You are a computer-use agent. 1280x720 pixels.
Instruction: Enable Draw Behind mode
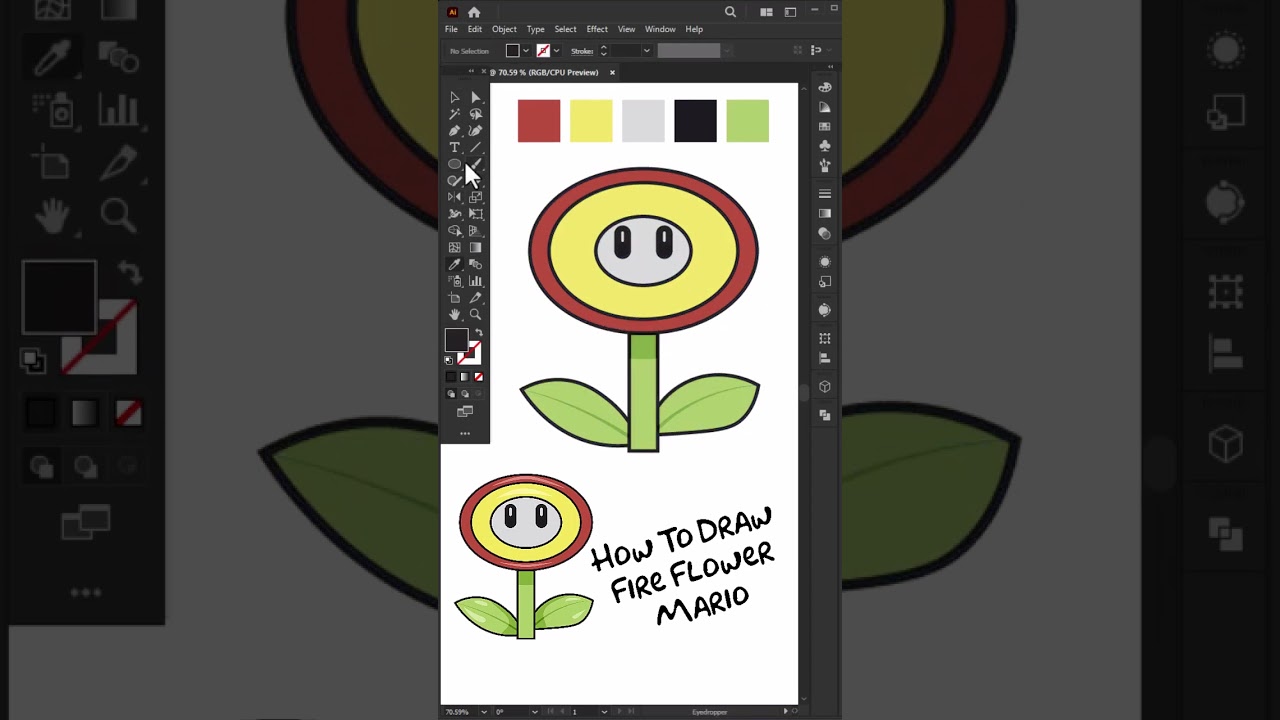pyautogui.click(x=464, y=394)
